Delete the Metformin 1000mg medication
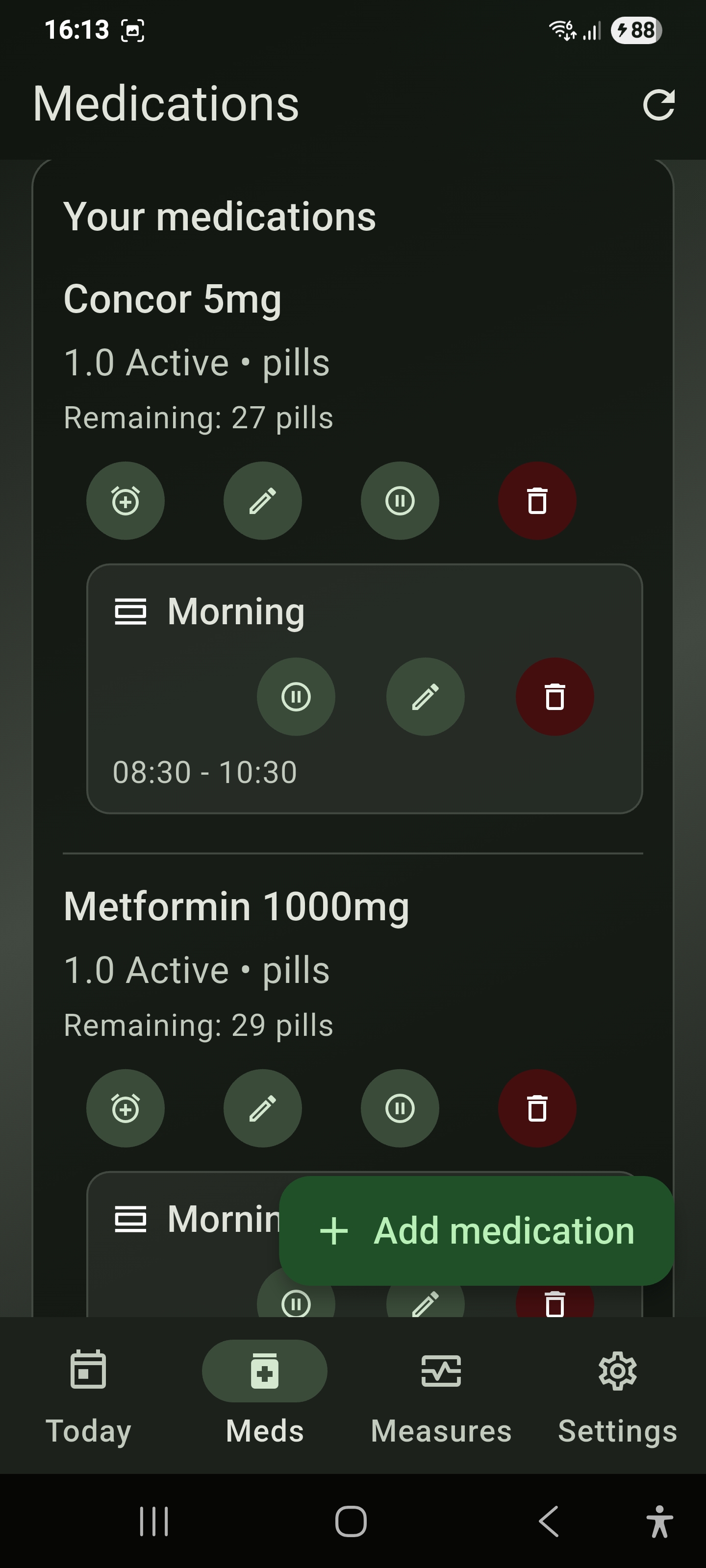The width and height of the screenshot is (706, 1568). coord(537,1108)
